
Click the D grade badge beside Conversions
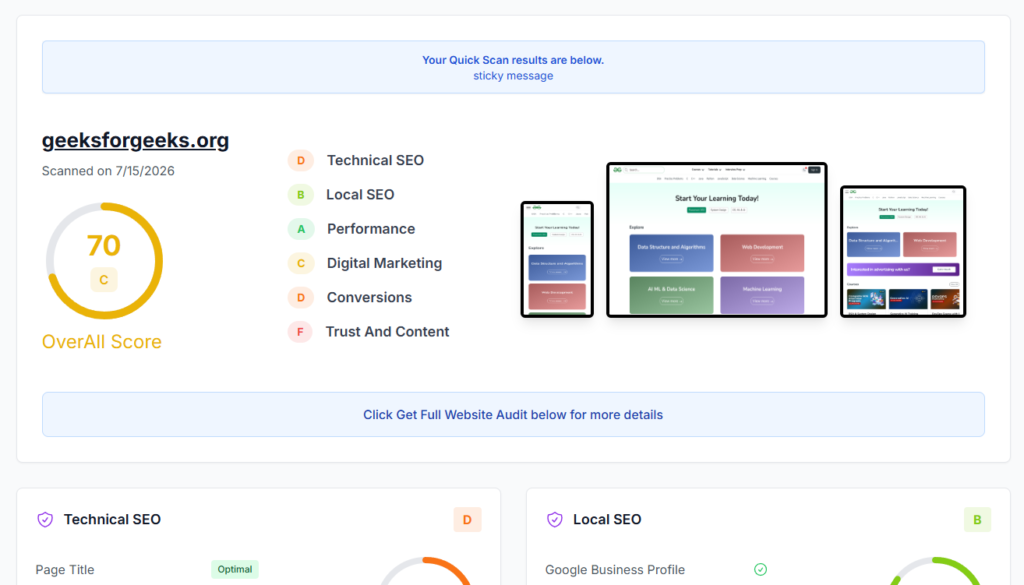click(300, 298)
